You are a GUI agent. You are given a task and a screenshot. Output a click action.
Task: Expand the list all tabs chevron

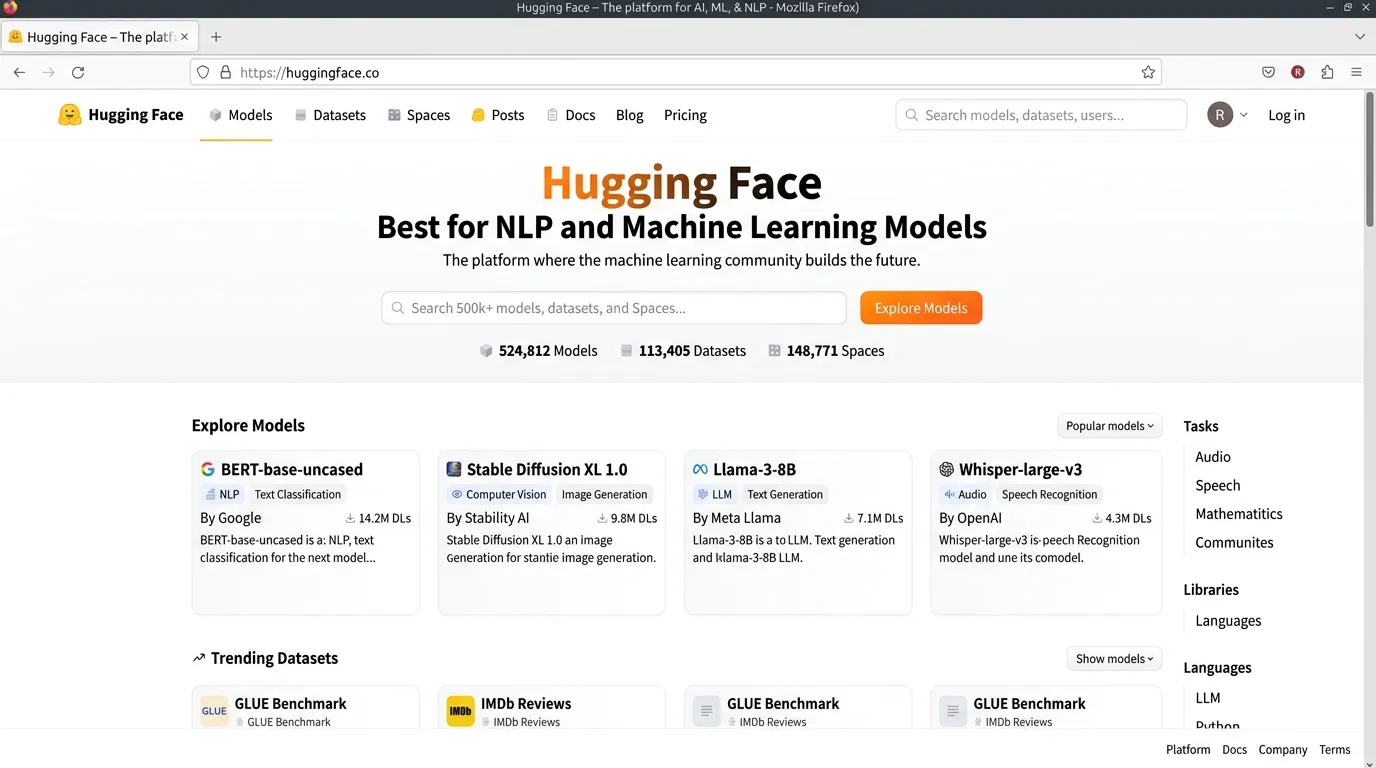[1359, 37]
